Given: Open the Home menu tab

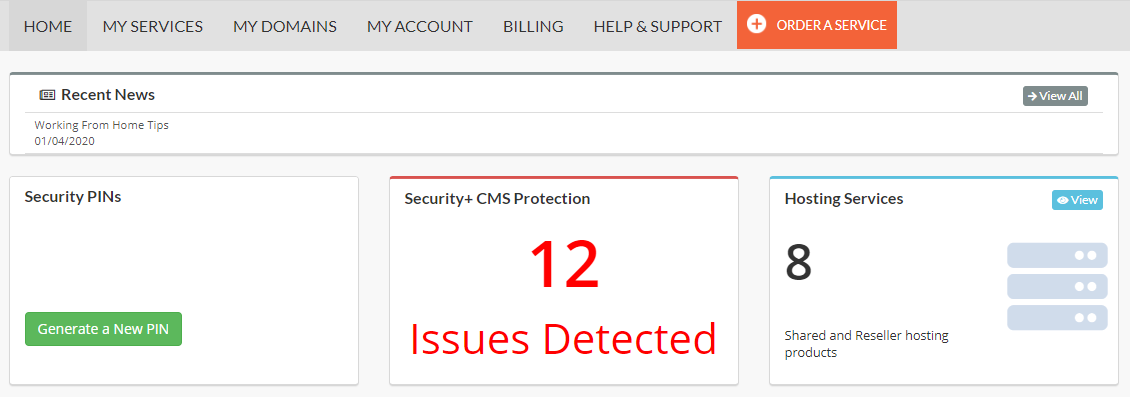Looking at the screenshot, I should tap(48, 27).
